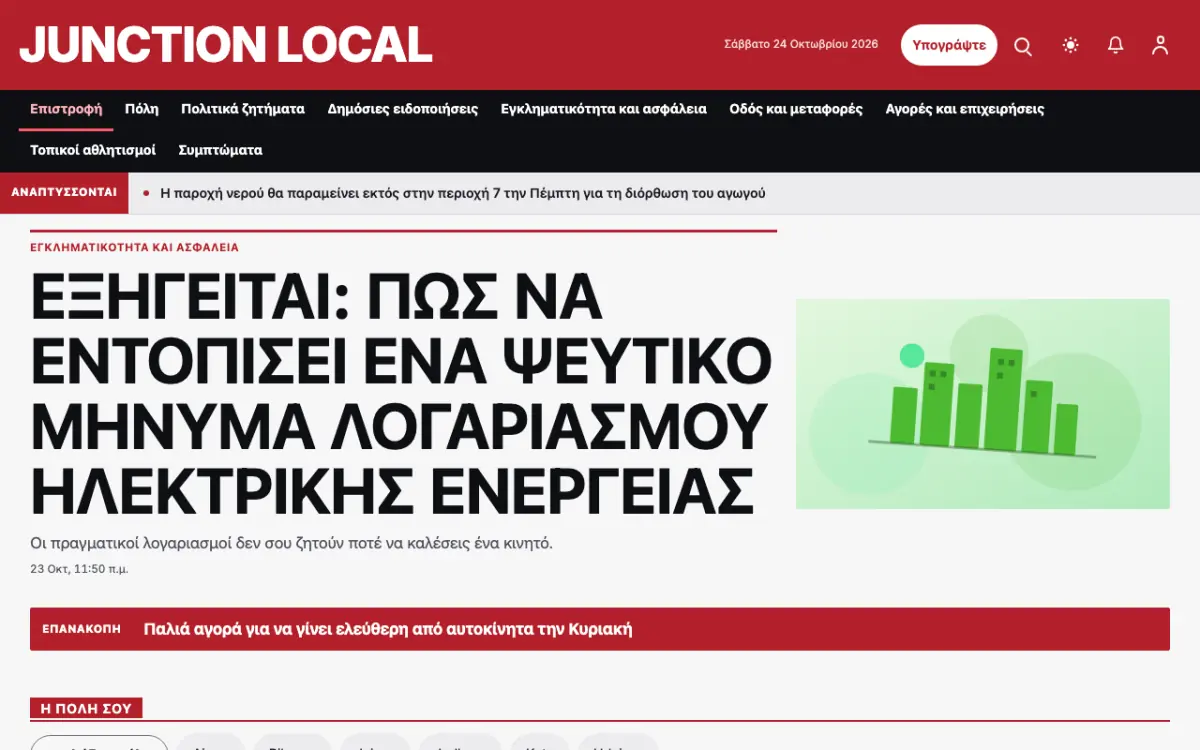This screenshot has height=750, width=1200.
Task: Open ticker story about παροχή νερού
Action: (x=463, y=193)
